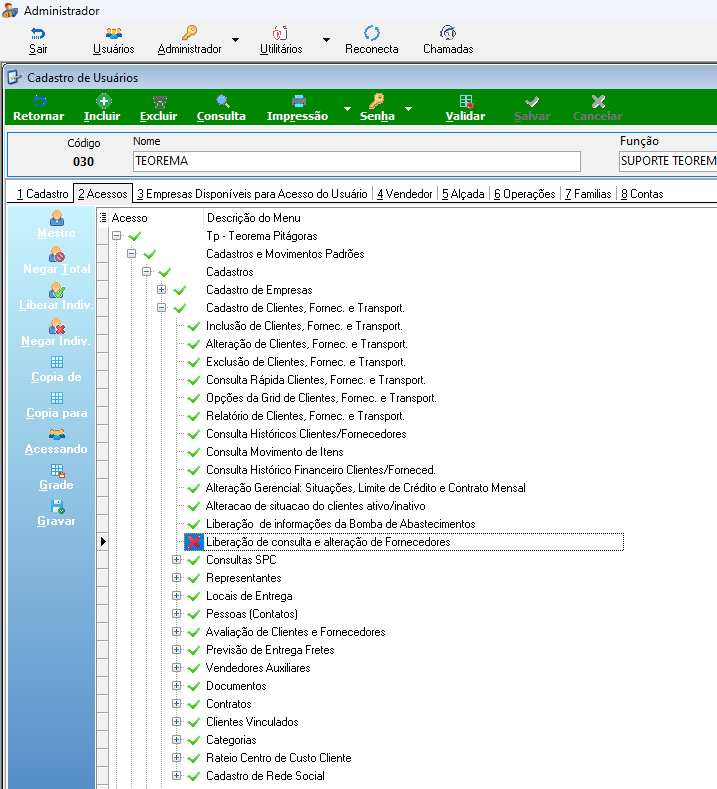Image resolution: width=717 pixels, height=789 pixels.
Task: Switch to the 4 Vendedor tab
Action: (x=405, y=194)
